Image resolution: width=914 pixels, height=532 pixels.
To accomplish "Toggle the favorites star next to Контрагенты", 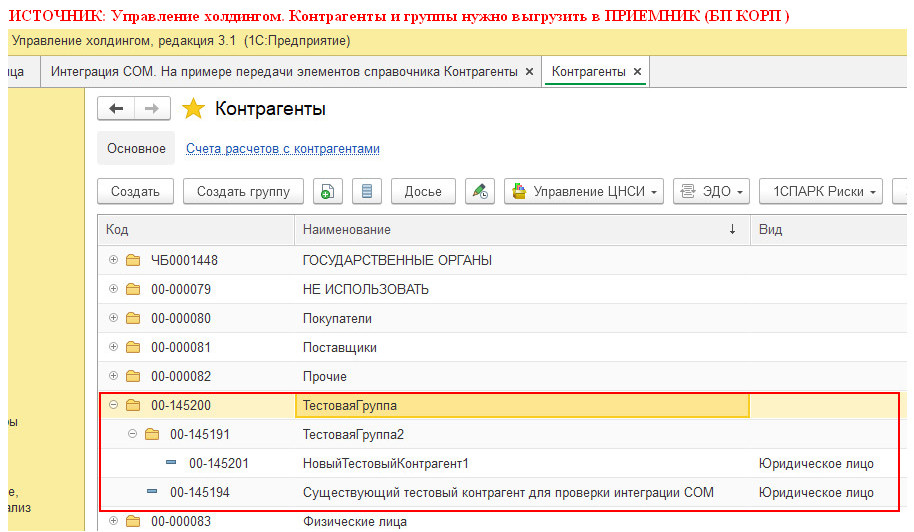I will pyautogui.click(x=194, y=109).
